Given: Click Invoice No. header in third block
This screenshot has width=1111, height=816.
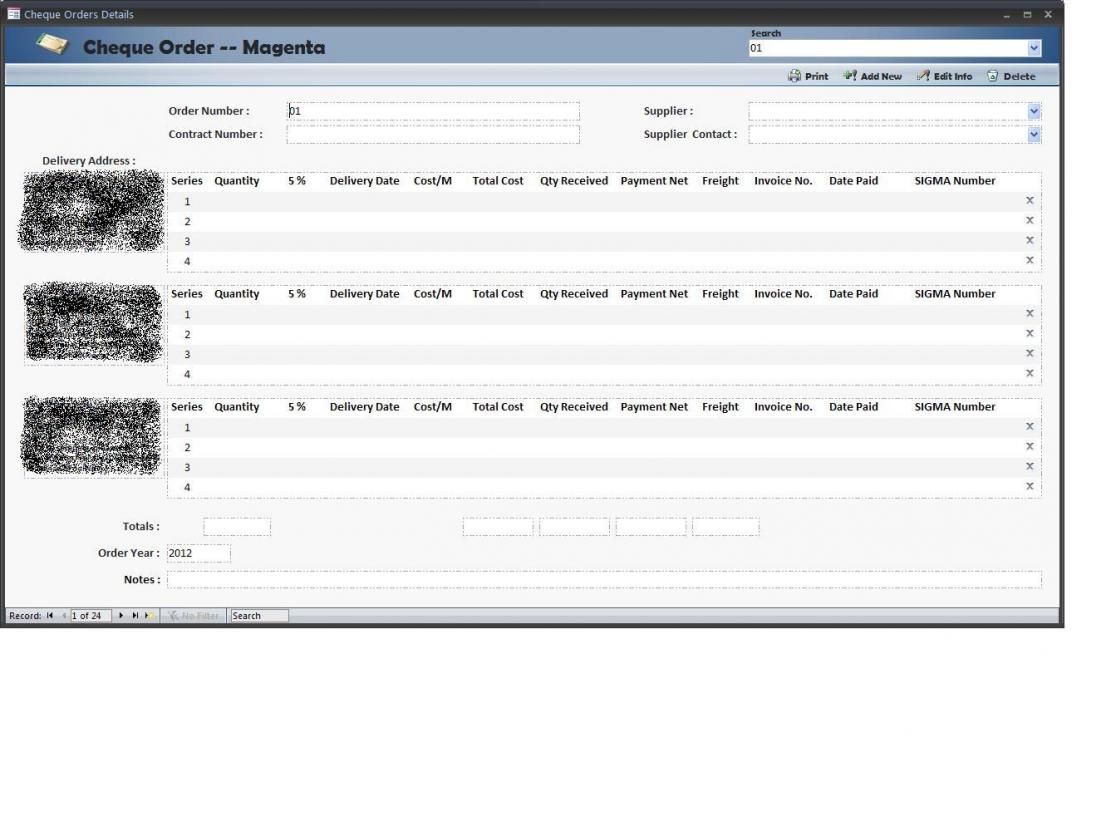Looking at the screenshot, I should pos(783,407).
